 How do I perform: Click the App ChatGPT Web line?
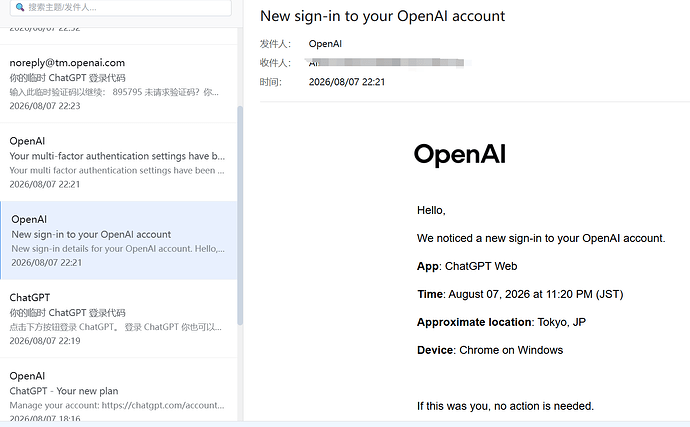coord(467,266)
